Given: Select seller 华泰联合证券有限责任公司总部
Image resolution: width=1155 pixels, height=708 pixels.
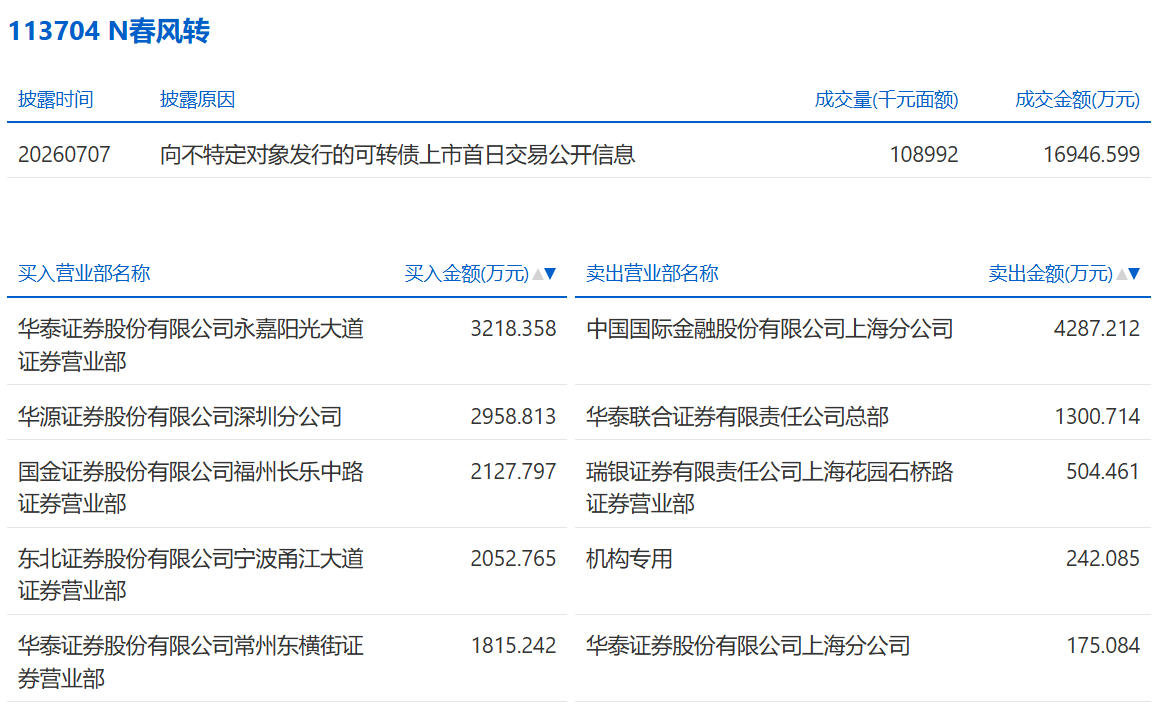Looking at the screenshot, I should (x=737, y=416).
